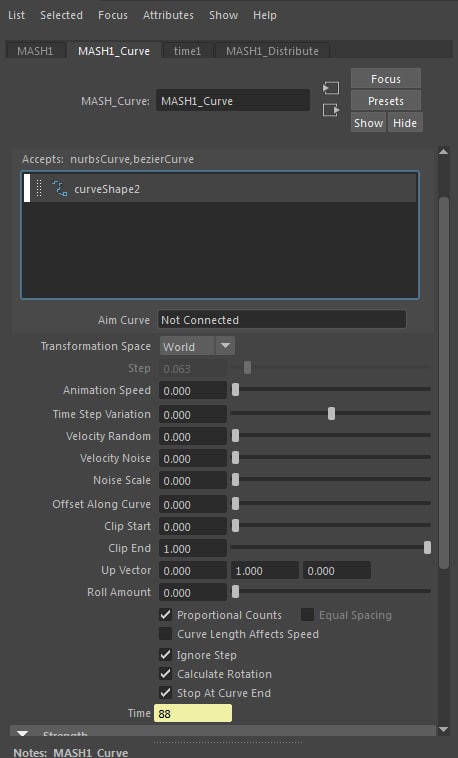Click the scrollbar up arrow

pos(443,152)
